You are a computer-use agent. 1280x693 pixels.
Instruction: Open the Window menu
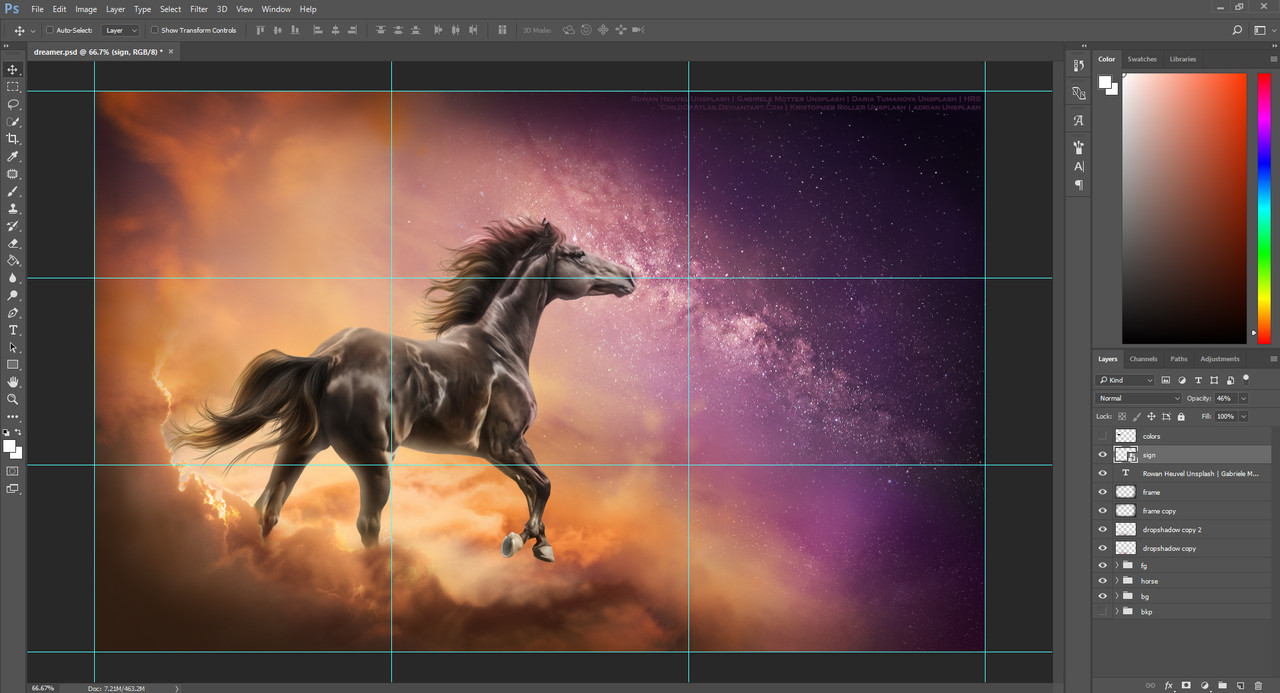click(x=276, y=9)
